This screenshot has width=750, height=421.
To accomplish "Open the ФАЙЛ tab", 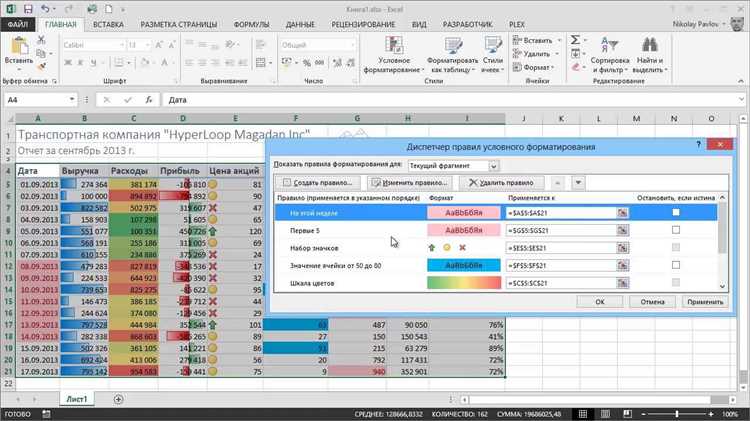I will coord(17,24).
